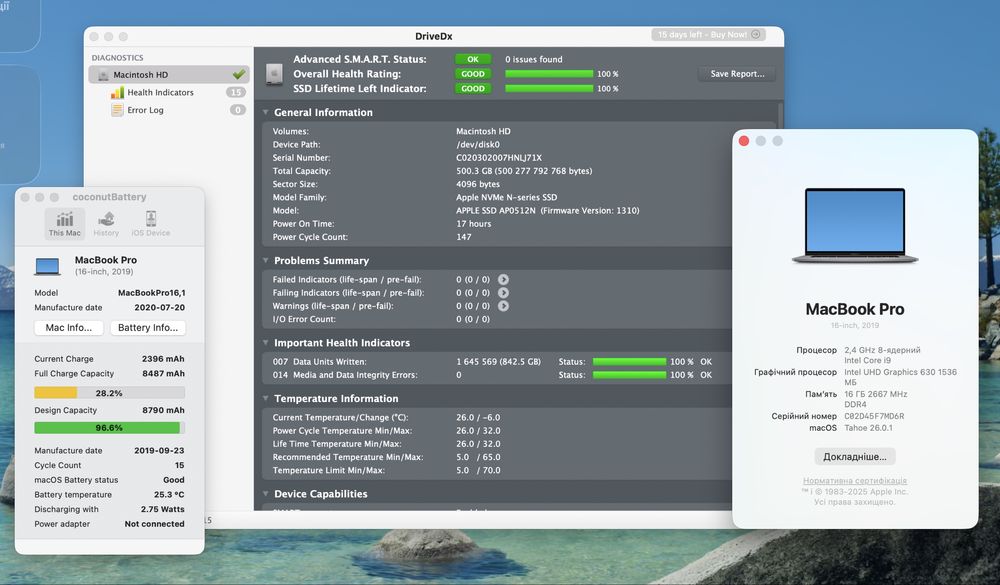Click DriveDx serial number C020302007HNLJ71X

499,158
